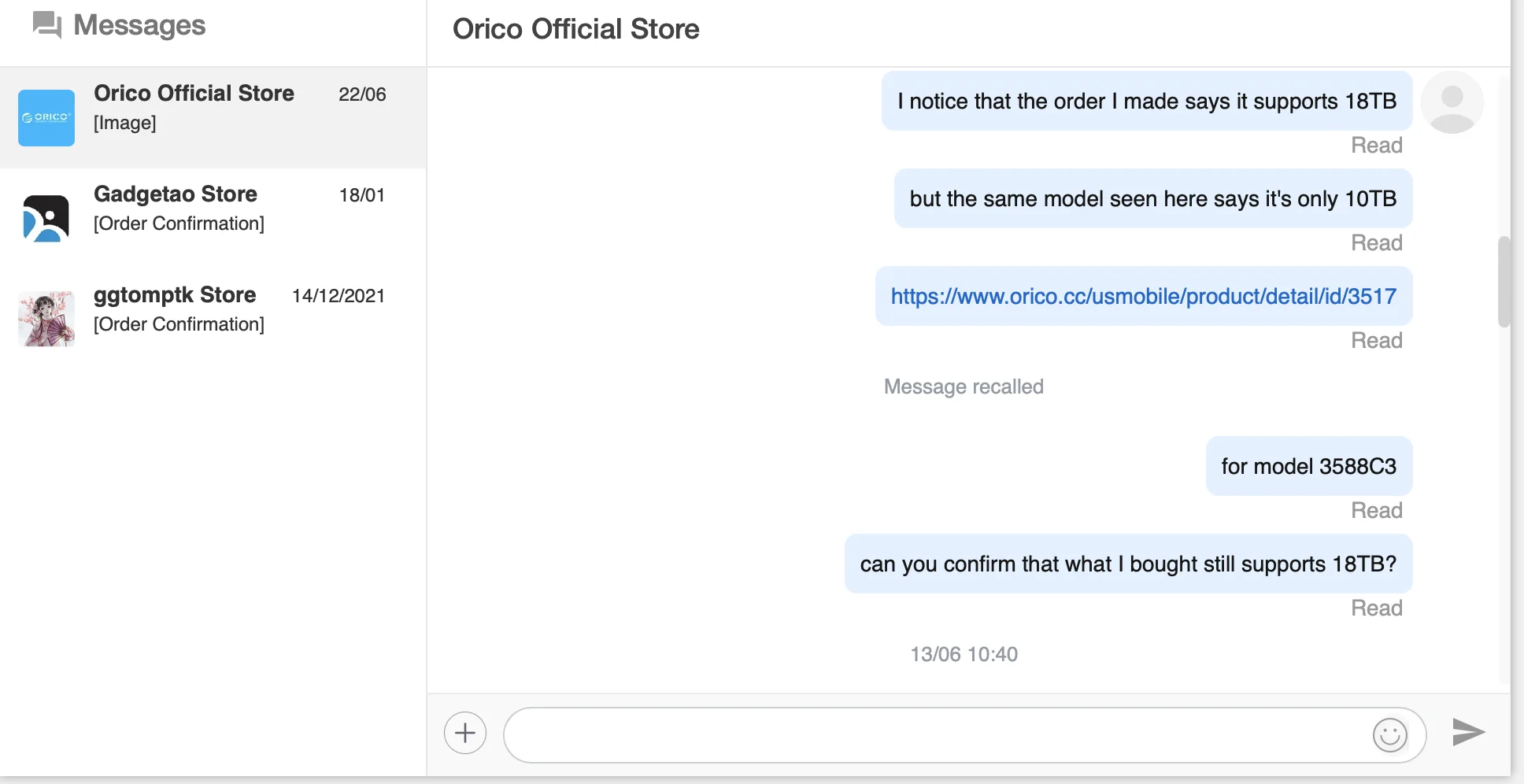Click the user profile avatar in chat
1524x784 pixels.
click(x=1452, y=103)
